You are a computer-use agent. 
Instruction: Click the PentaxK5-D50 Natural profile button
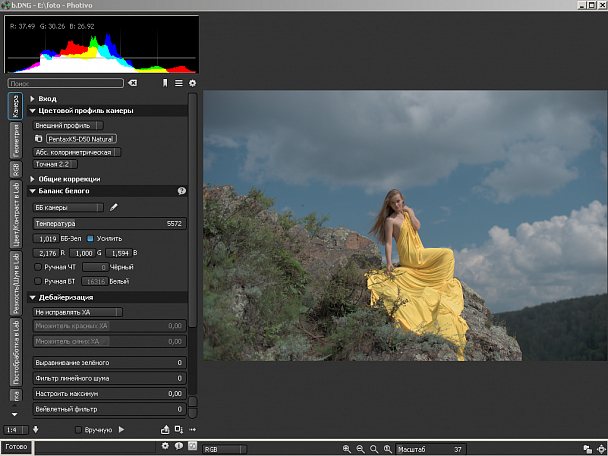[81, 138]
